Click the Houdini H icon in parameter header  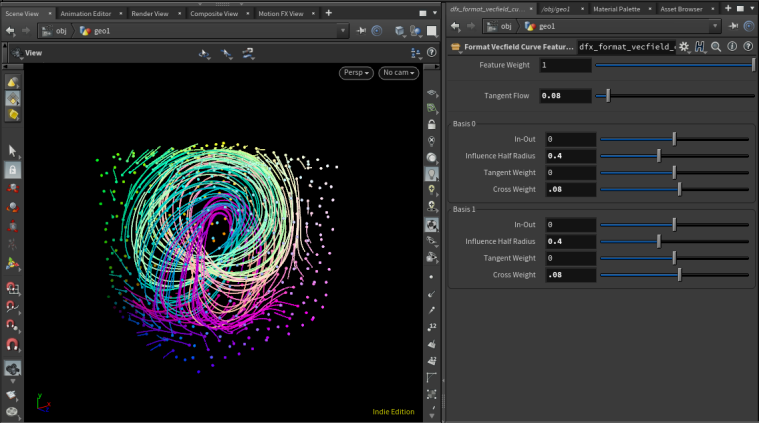[x=701, y=46]
